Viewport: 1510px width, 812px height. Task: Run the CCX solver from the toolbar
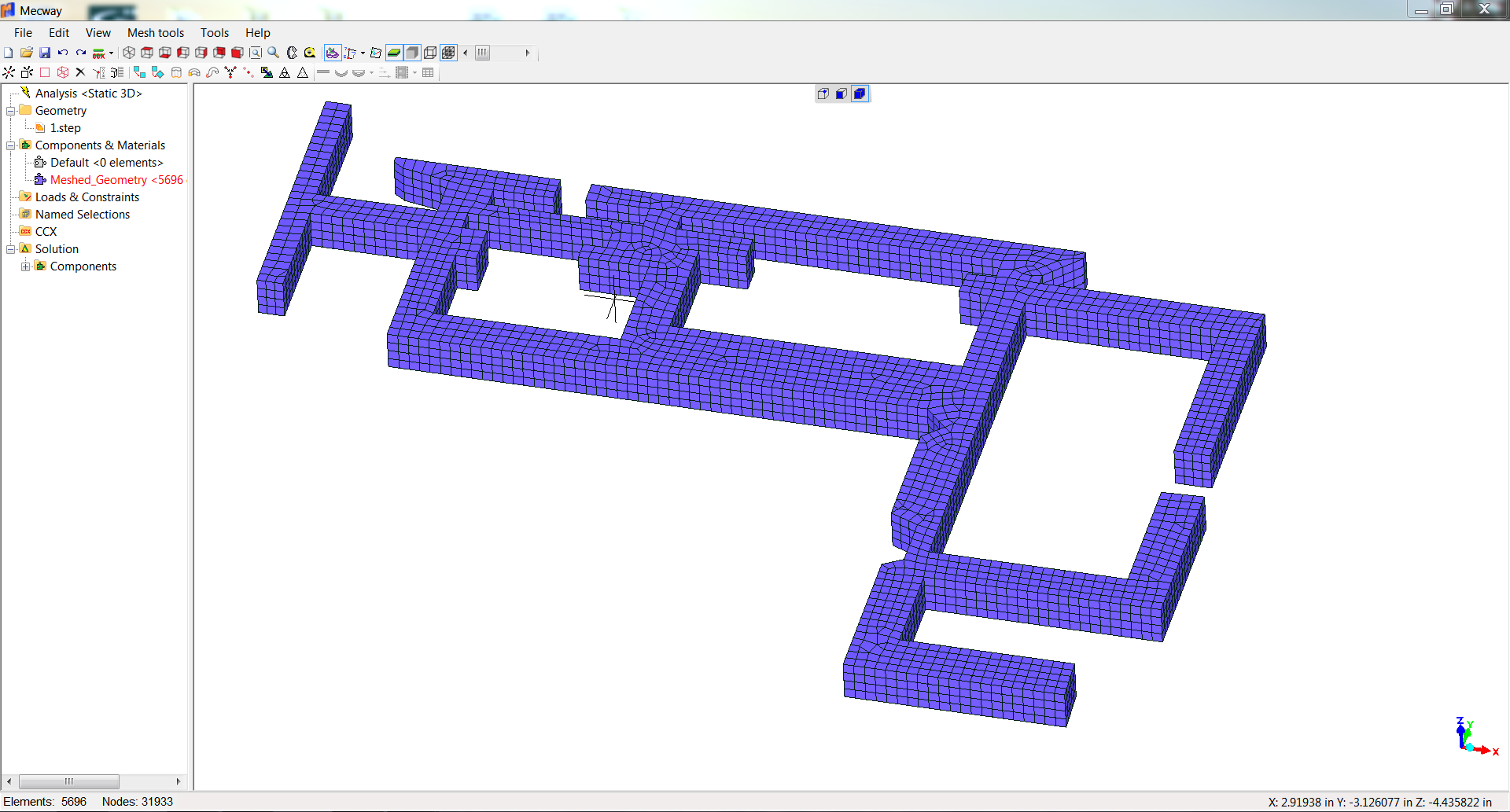(x=99, y=53)
